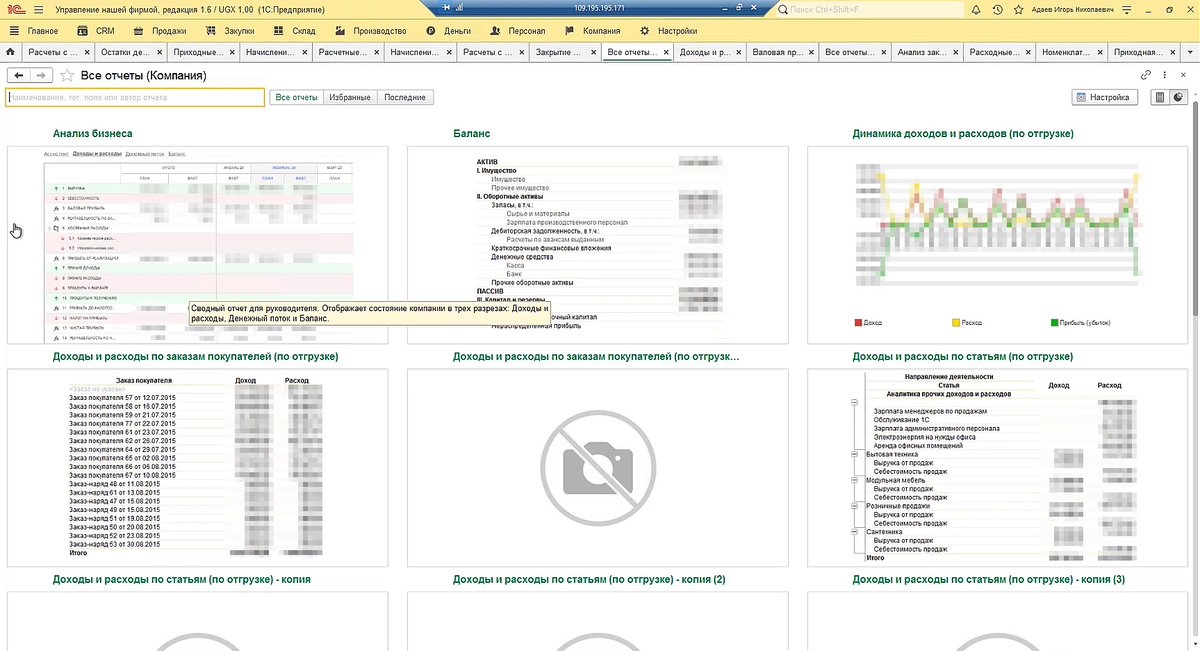
Task: Collapse the Бытовая техника group
Action: 855,454
